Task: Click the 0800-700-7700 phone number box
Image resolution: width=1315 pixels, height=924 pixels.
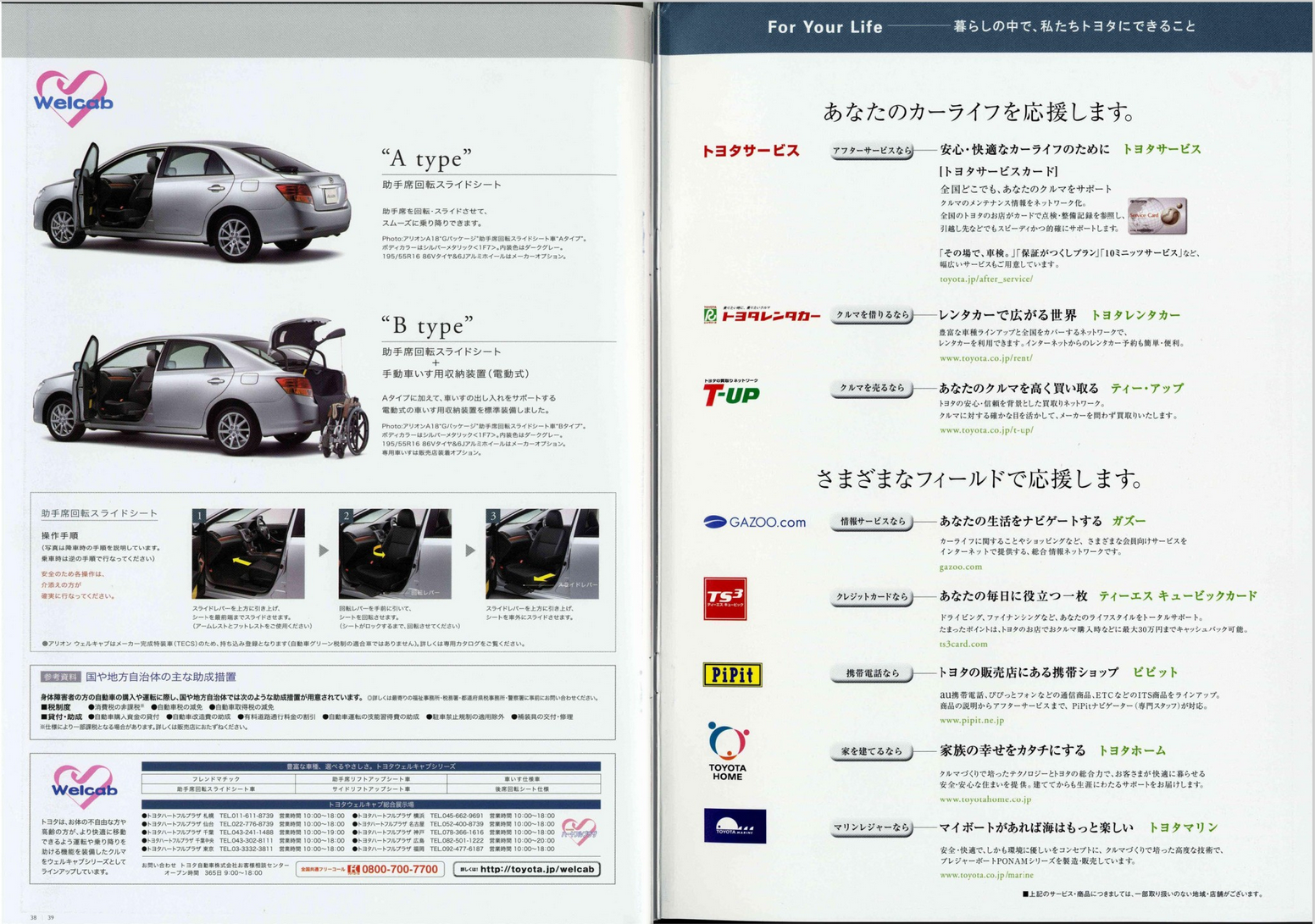Action: coord(370,869)
